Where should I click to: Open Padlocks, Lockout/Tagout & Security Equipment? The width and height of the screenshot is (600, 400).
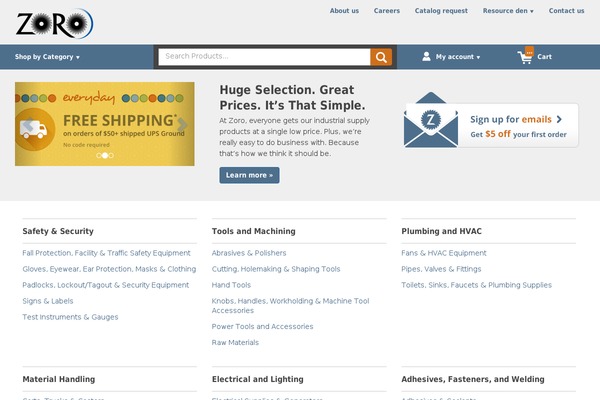click(106, 285)
